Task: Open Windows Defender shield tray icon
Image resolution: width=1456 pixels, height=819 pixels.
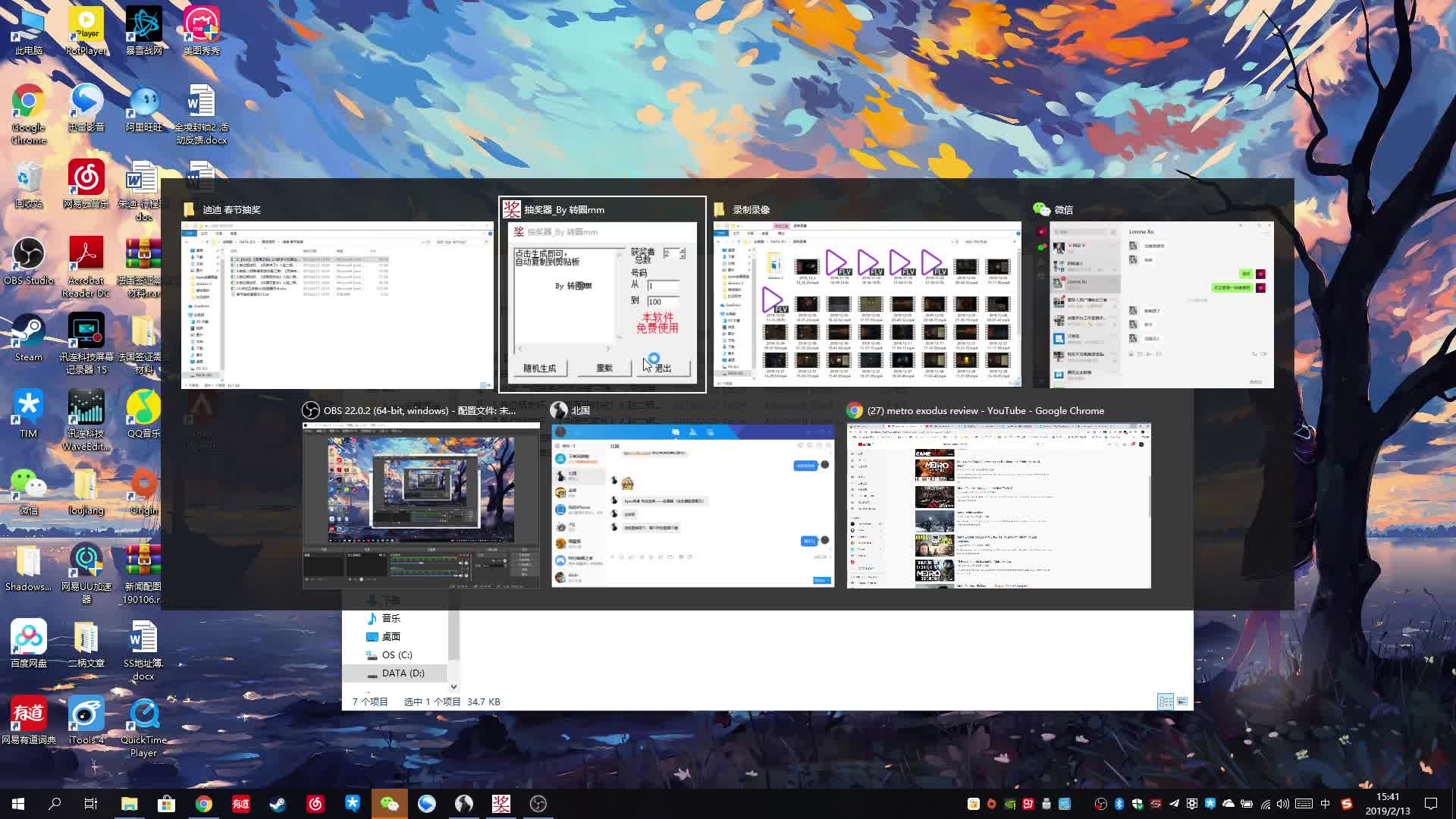Action: click(x=1137, y=804)
